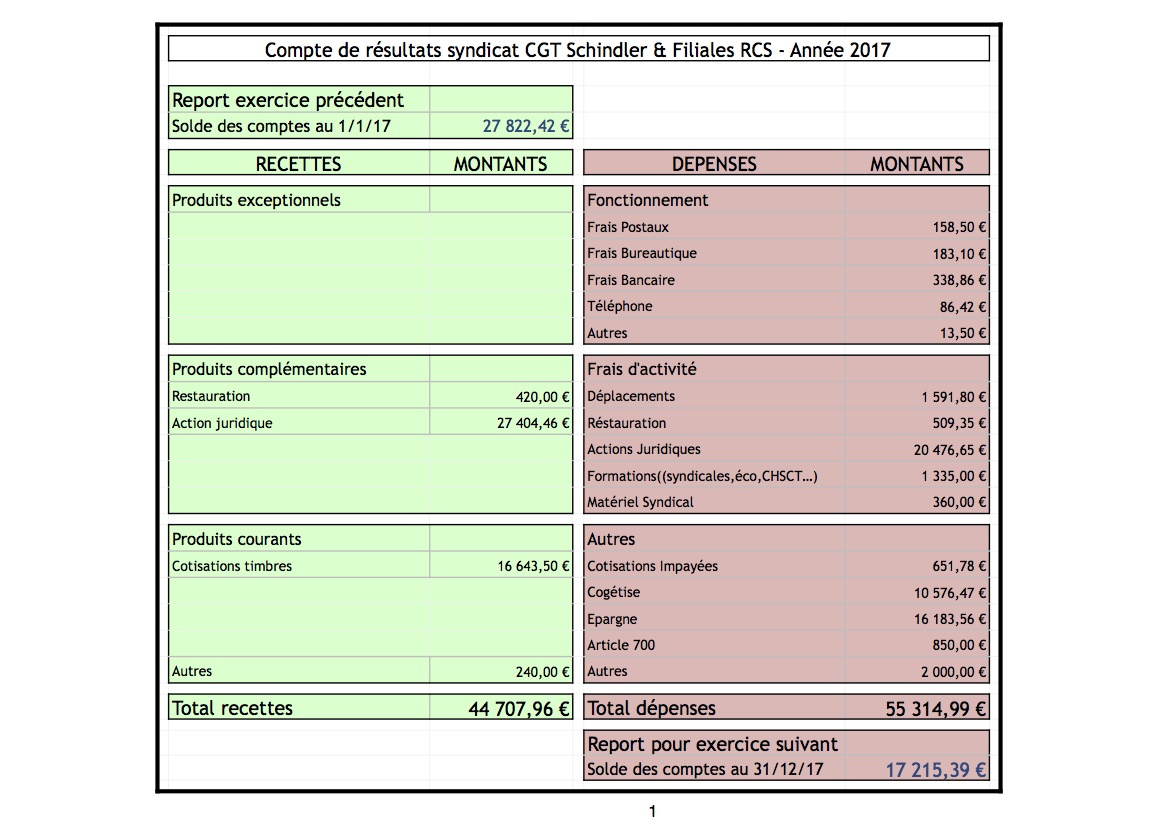Select the value 27 822,42 €
Image resolution: width=1169 pixels, height=826 pixels.
point(526,126)
